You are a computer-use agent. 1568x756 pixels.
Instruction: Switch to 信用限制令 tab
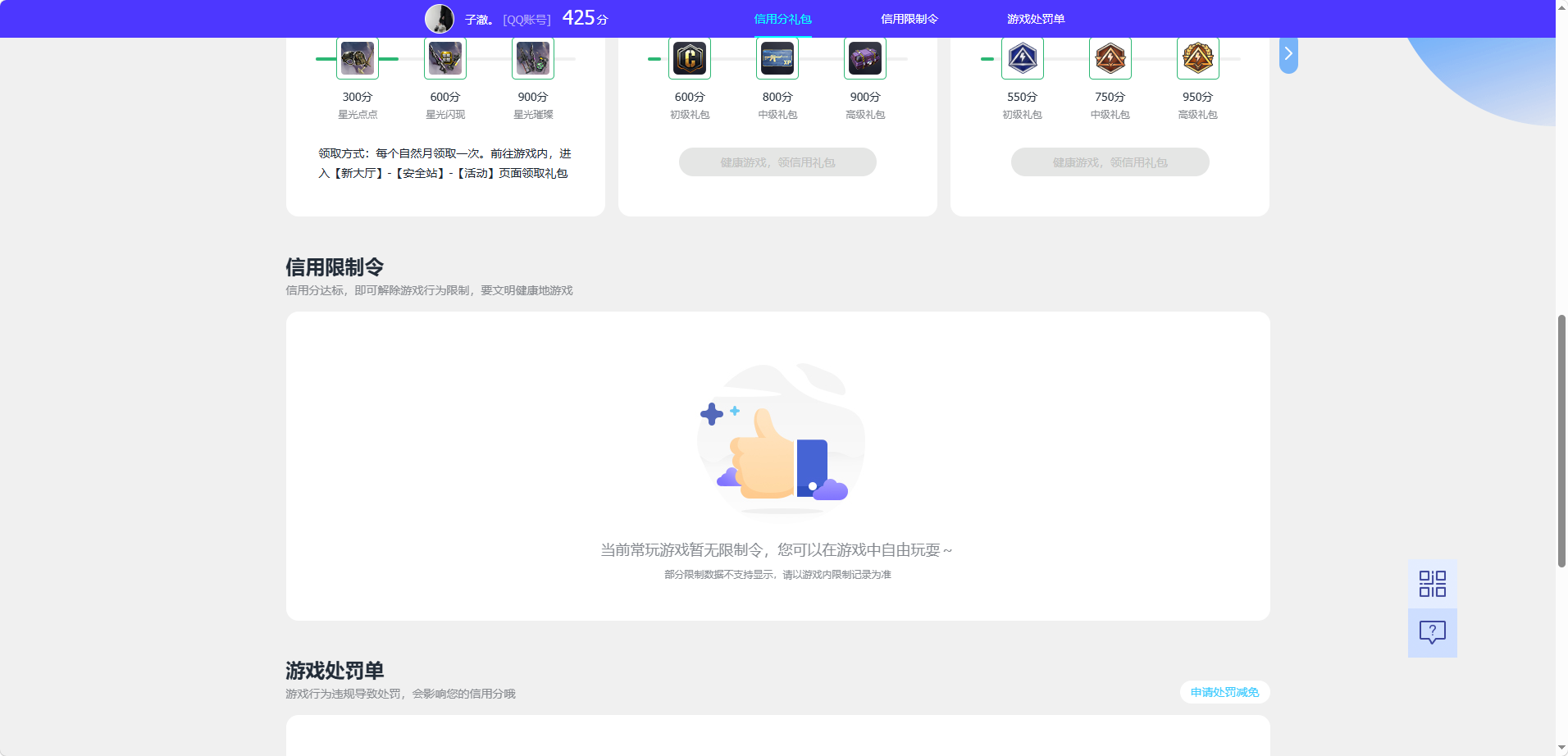click(x=909, y=19)
